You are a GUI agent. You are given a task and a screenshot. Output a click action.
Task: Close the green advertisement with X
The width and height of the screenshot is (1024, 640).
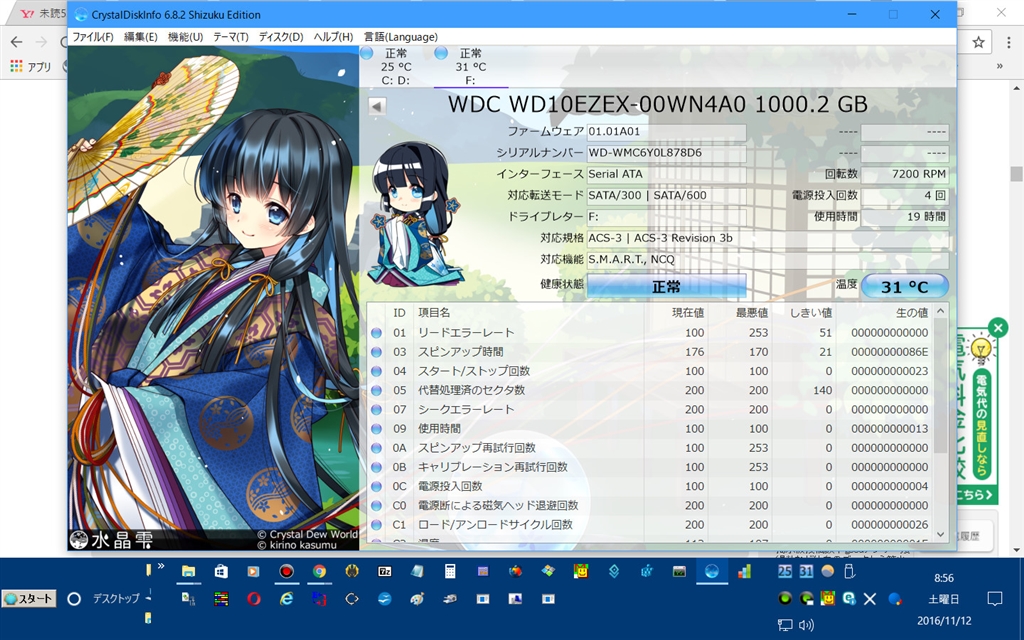pos(998,328)
